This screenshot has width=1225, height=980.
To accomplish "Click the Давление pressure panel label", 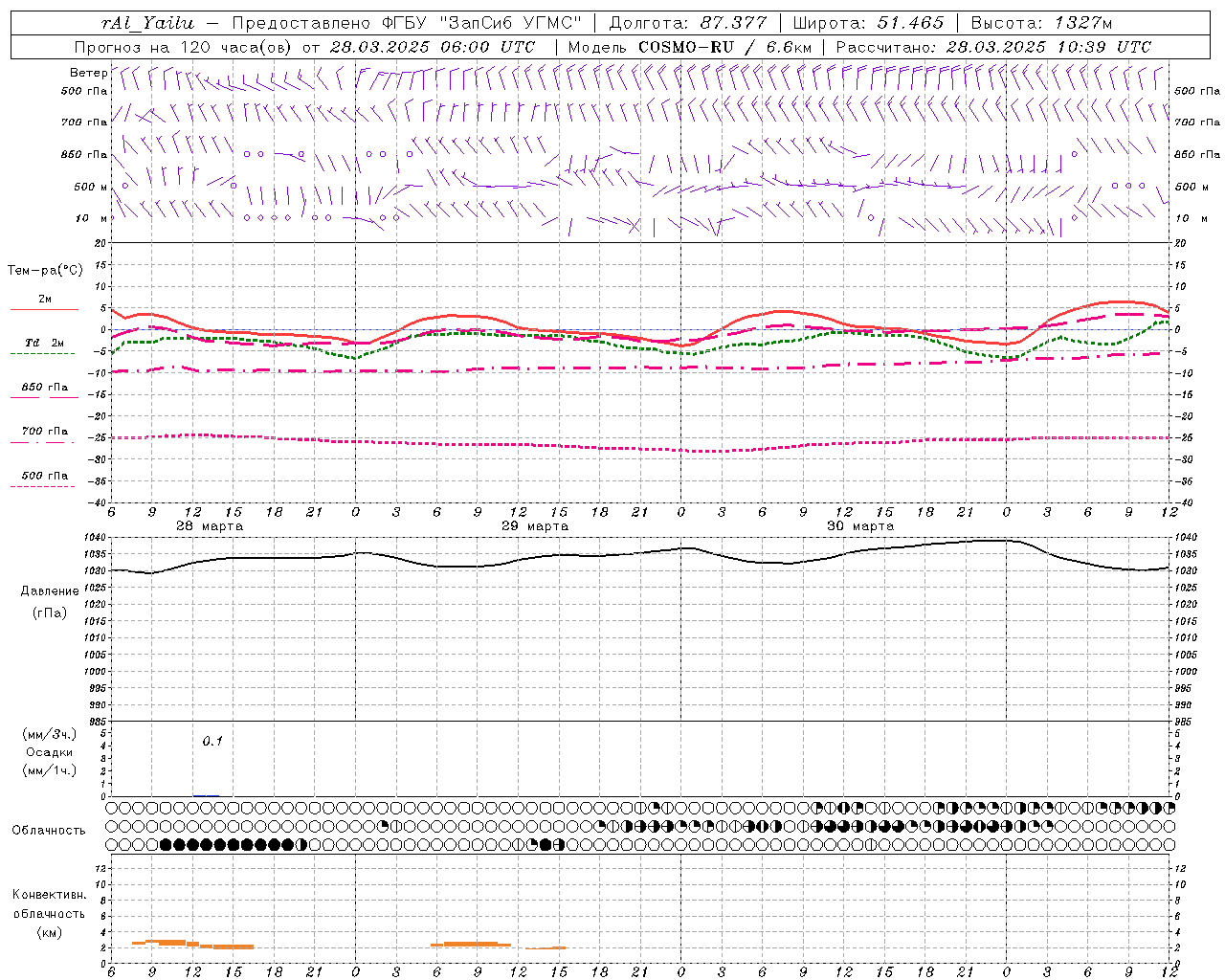I will (x=50, y=591).
